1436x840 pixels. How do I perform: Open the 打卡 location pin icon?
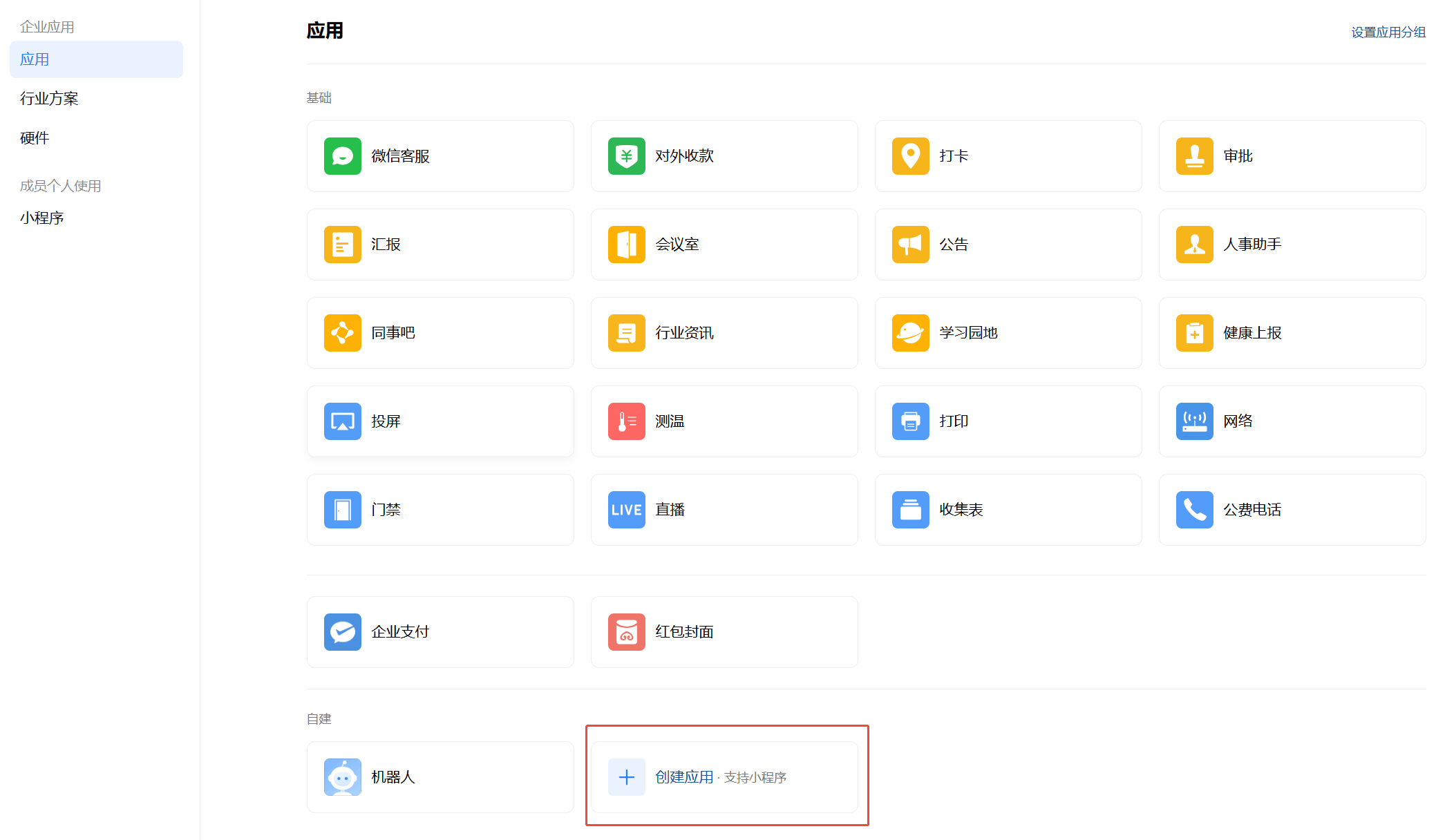910,156
